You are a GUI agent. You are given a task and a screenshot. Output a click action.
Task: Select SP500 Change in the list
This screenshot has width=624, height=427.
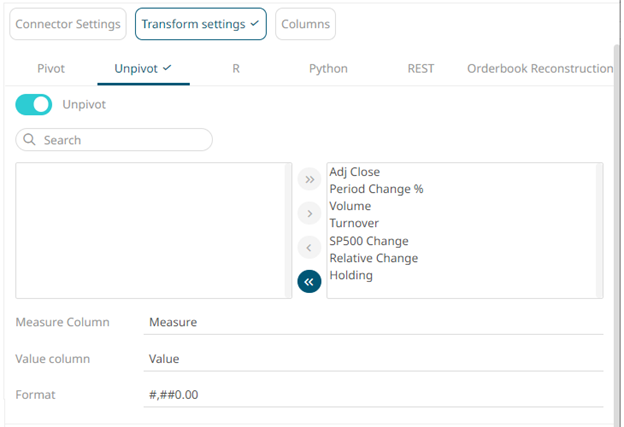tap(368, 241)
